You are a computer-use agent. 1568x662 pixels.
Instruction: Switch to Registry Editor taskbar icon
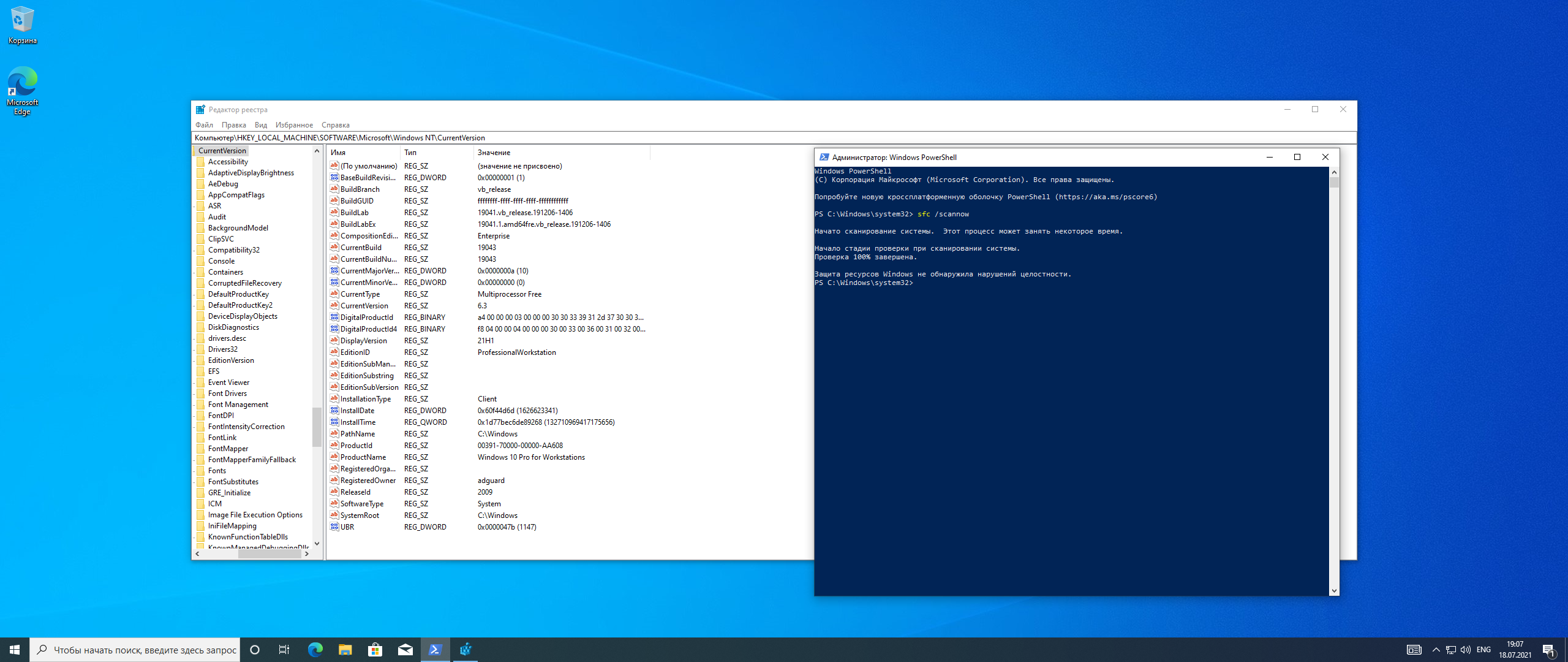(466, 650)
